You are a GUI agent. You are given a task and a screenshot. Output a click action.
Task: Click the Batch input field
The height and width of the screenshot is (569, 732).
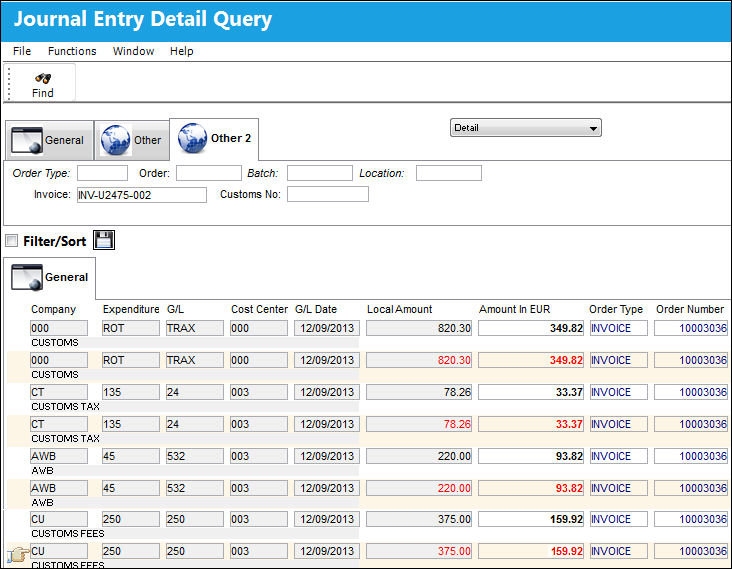[320, 173]
